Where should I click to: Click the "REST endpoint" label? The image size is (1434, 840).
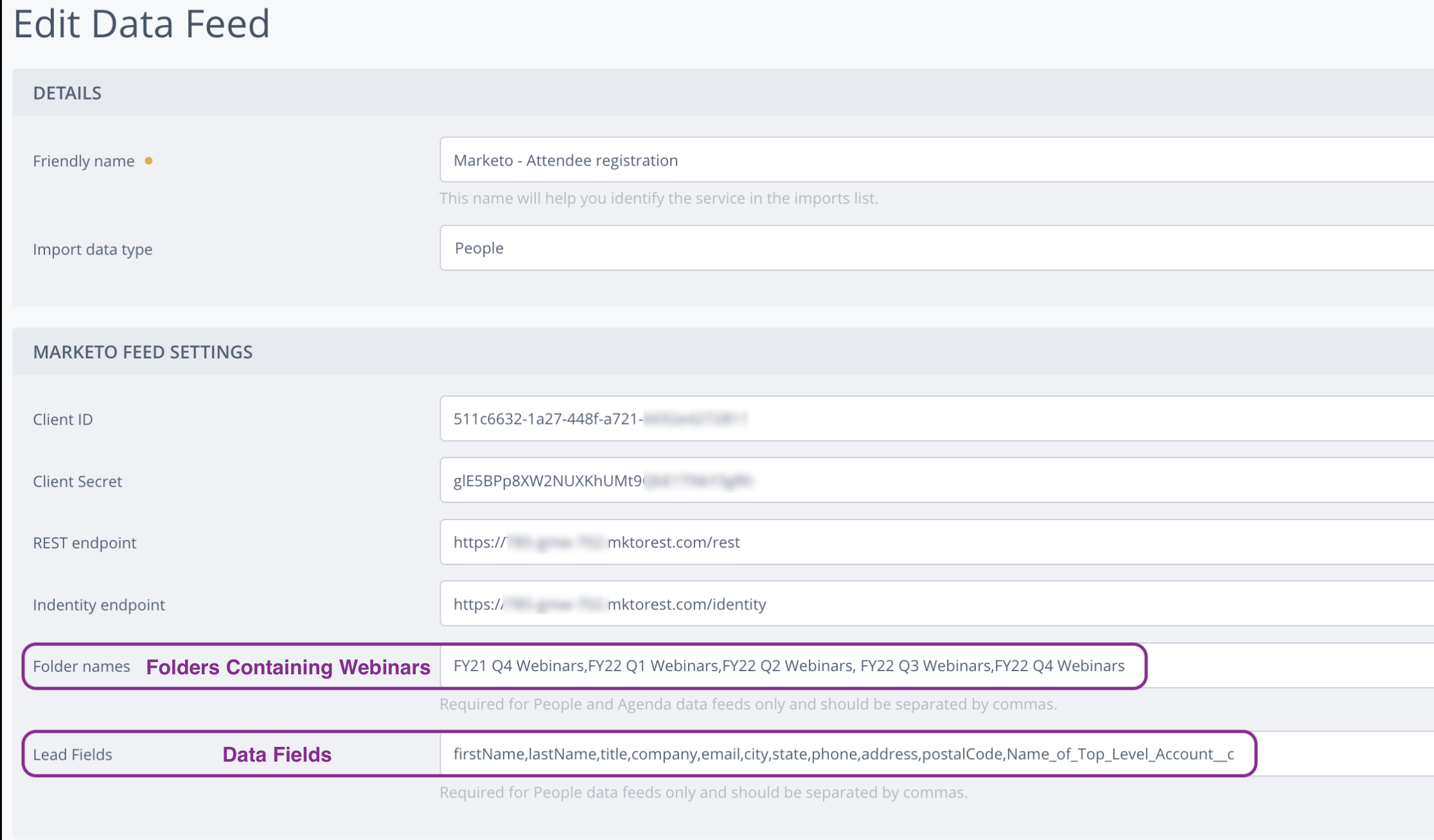(x=85, y=543)
